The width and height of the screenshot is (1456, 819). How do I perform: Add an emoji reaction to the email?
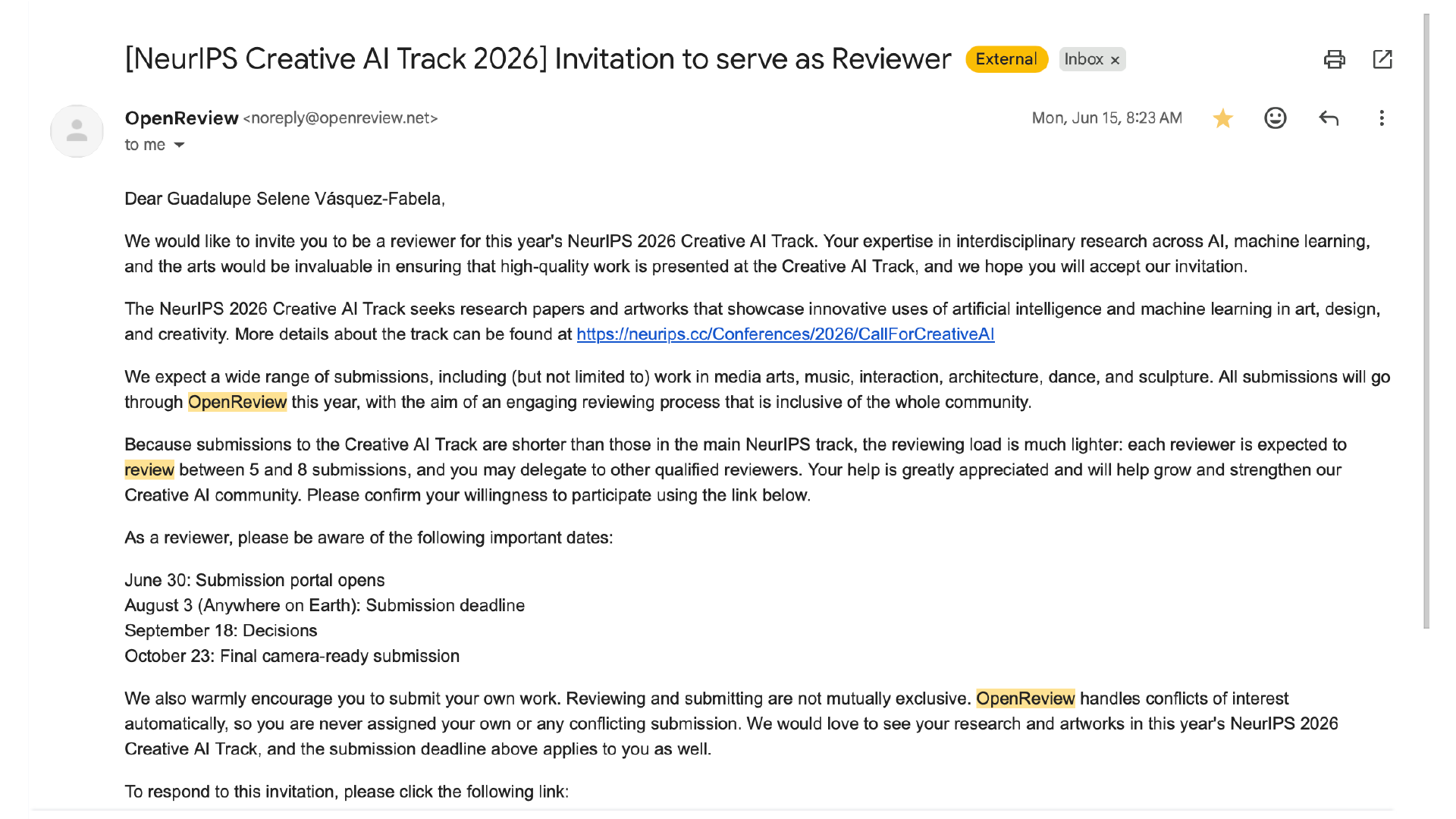tap(1275, 118)
